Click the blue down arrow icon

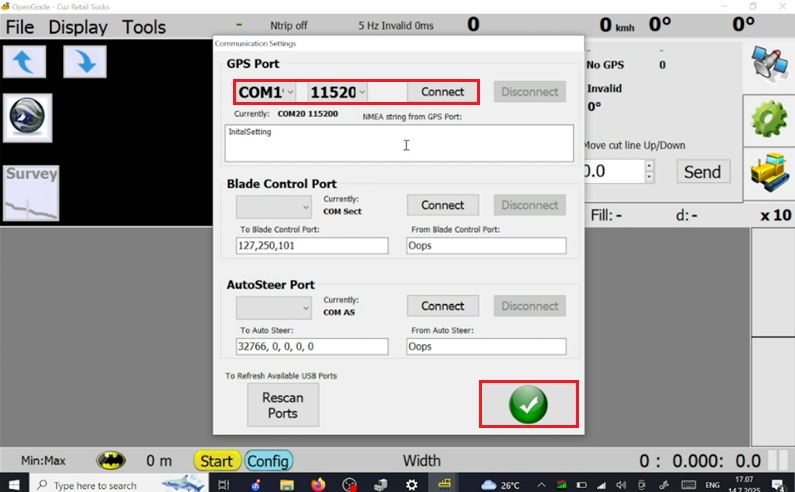point(85,62)
